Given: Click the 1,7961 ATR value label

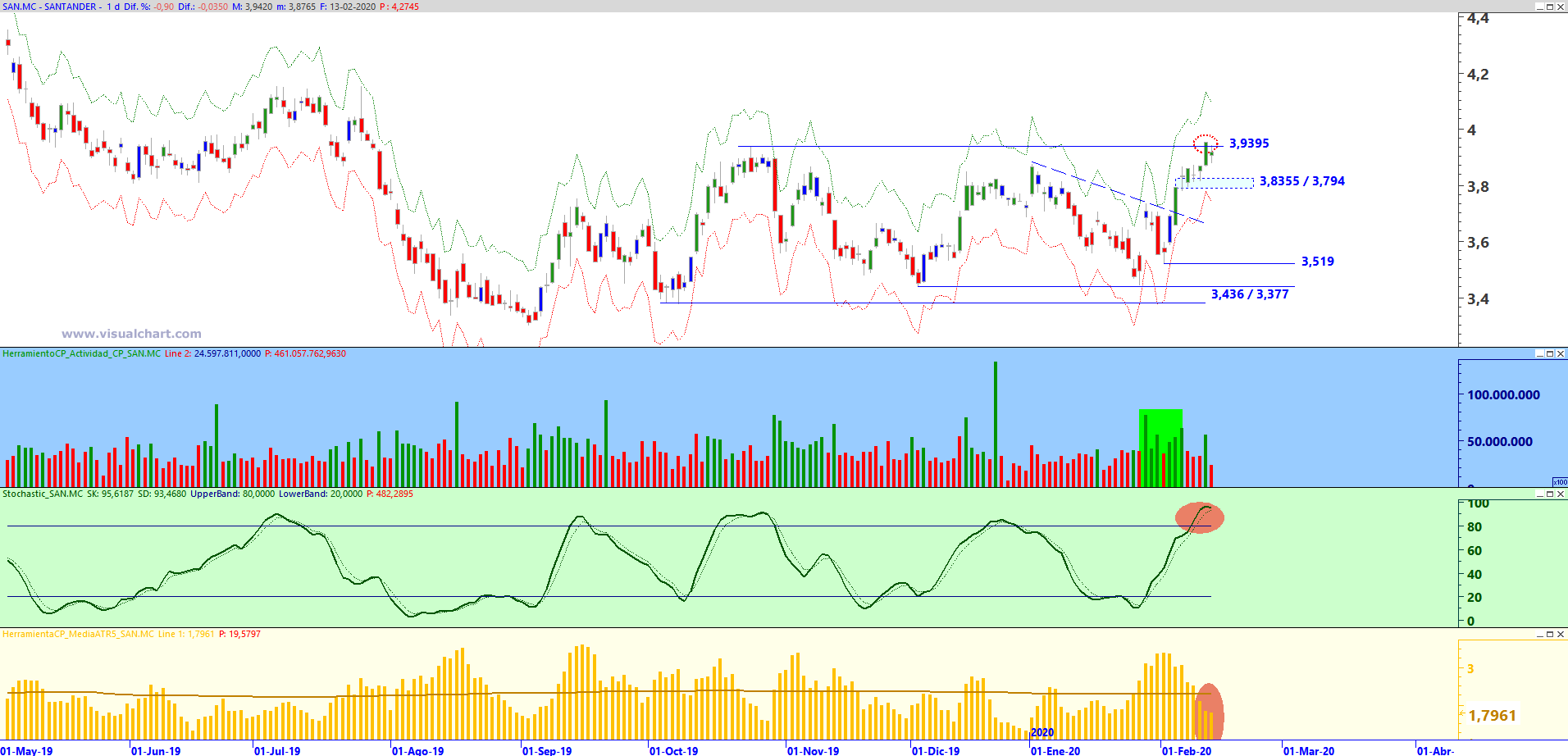Looking at the screenshot, I should [1493, 716].
